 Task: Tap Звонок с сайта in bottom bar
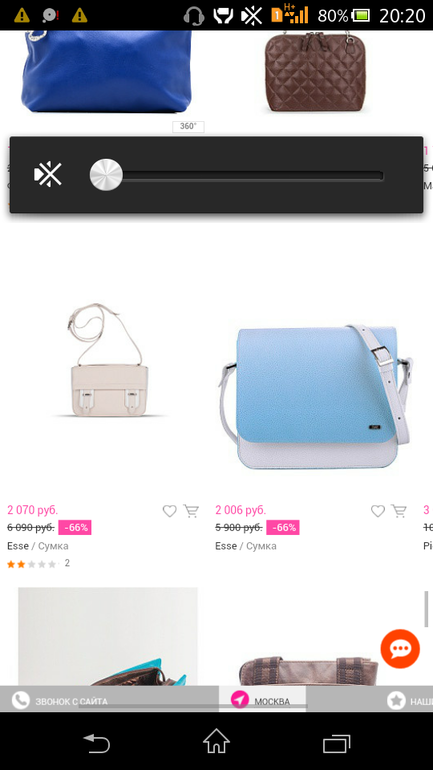click(60, 701)
